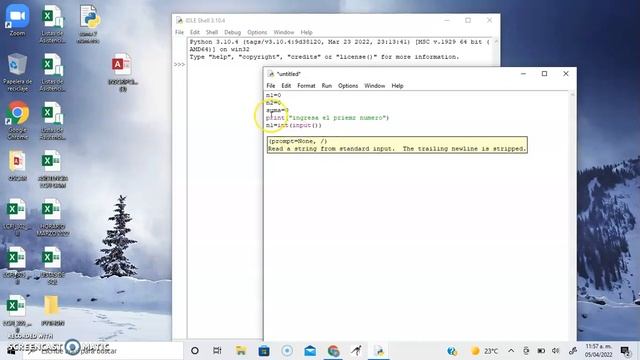Click the untitled editor title bar icon
Screen dimensions: 640x360
point(271,74)
